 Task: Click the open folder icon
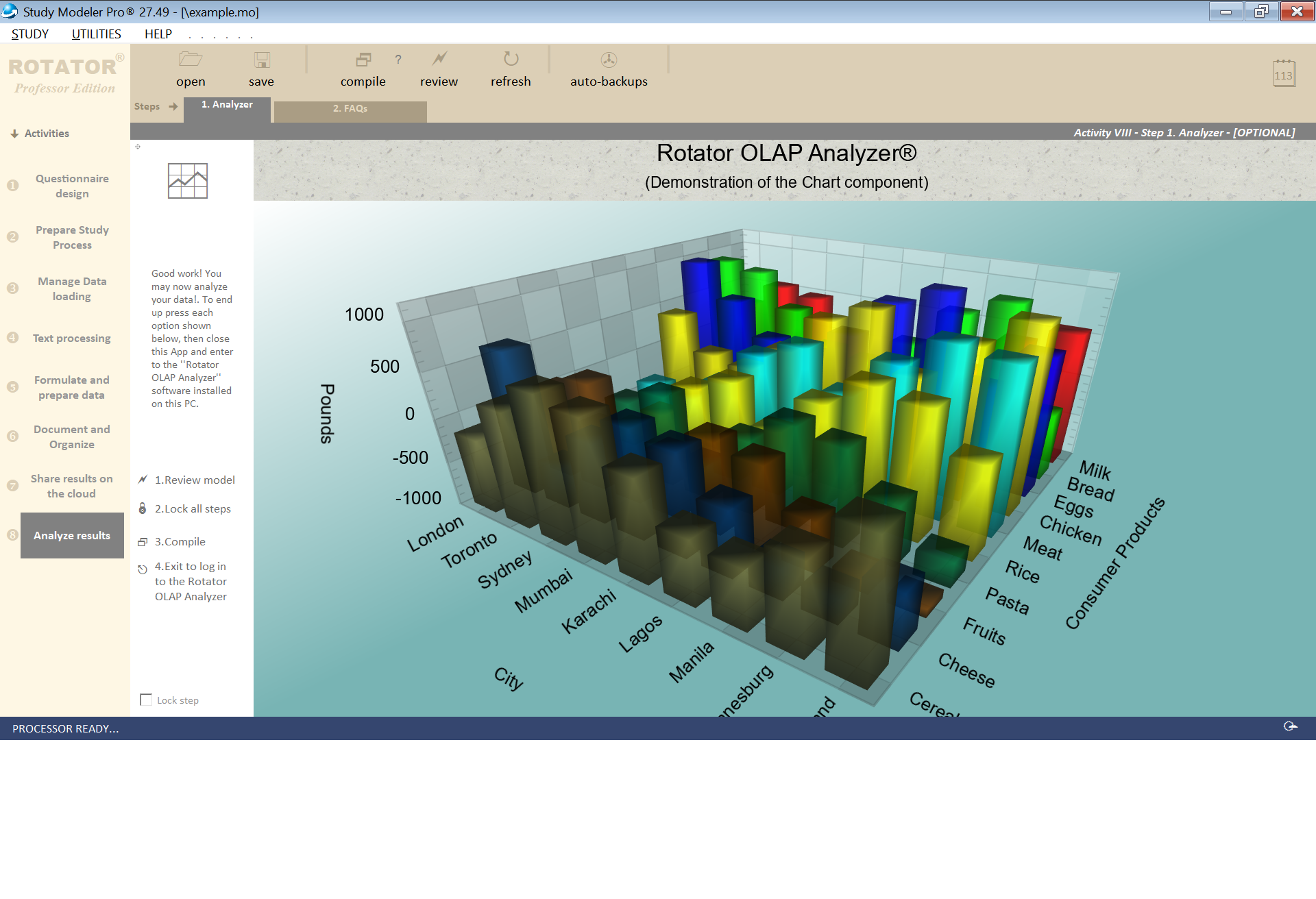click(191, 60)
